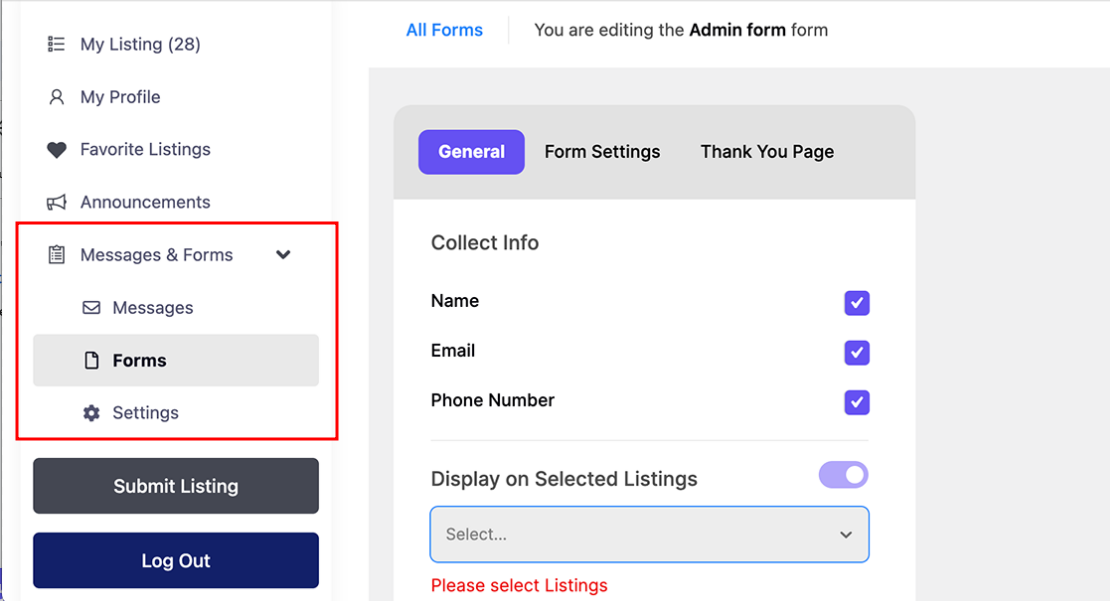
Task: Click the Announcements megaphone icon
Action: point(56,202)
